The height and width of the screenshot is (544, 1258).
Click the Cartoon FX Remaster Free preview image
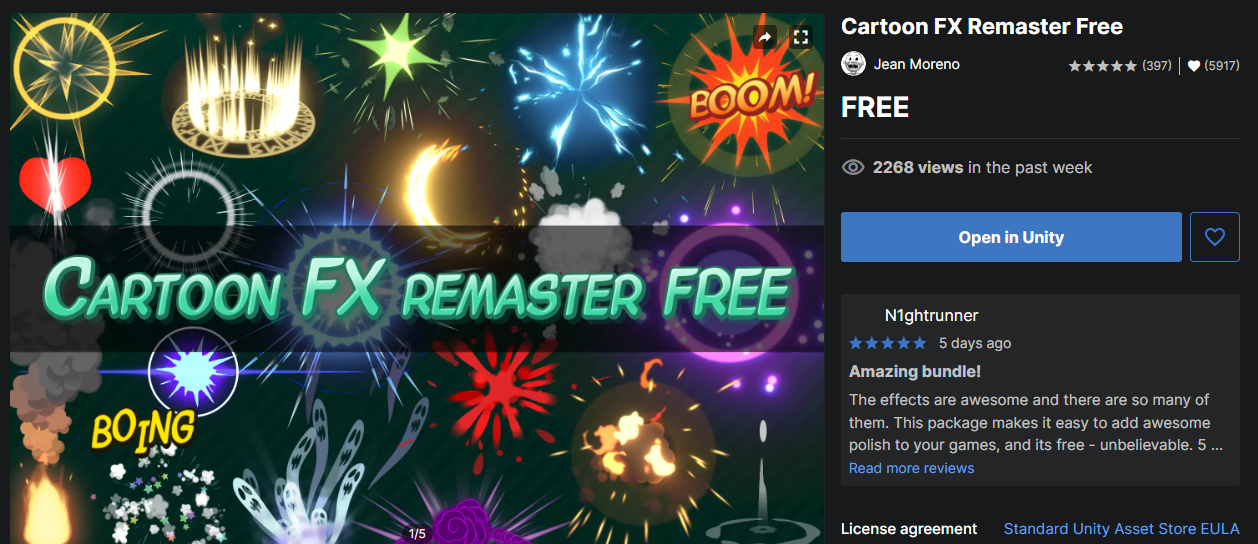(x=417, y=278)
